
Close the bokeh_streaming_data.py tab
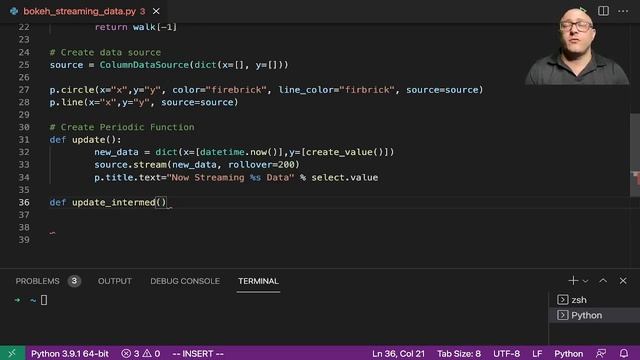[156, 11]
